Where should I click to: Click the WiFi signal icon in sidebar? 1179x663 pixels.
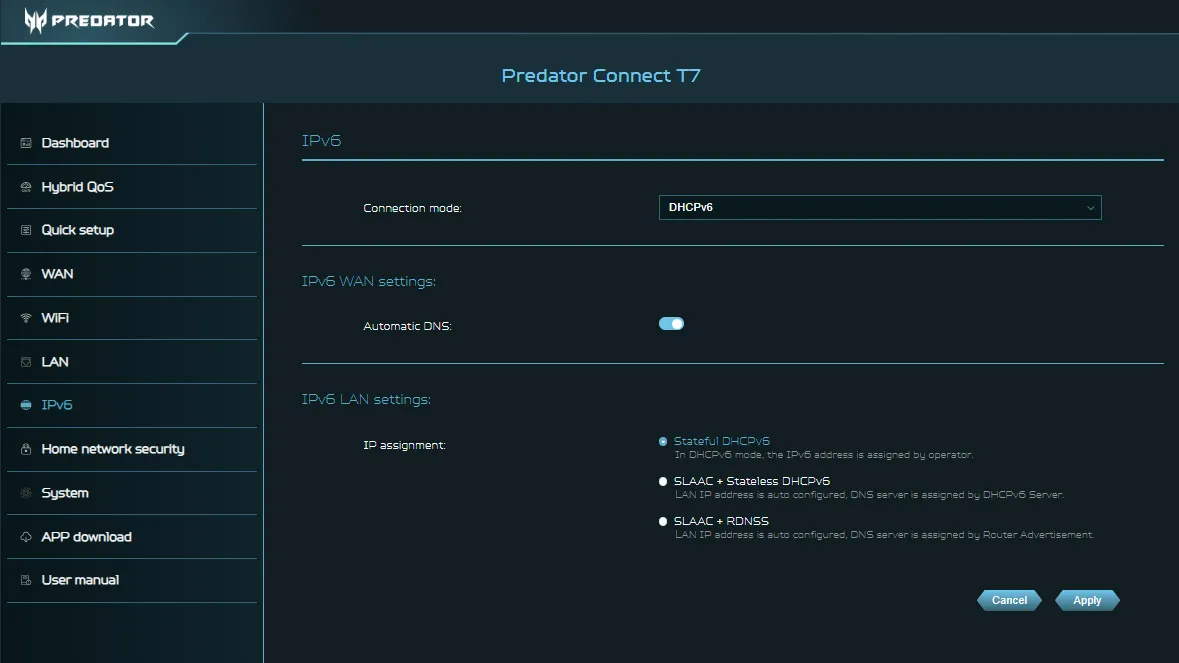pos(25,318)
